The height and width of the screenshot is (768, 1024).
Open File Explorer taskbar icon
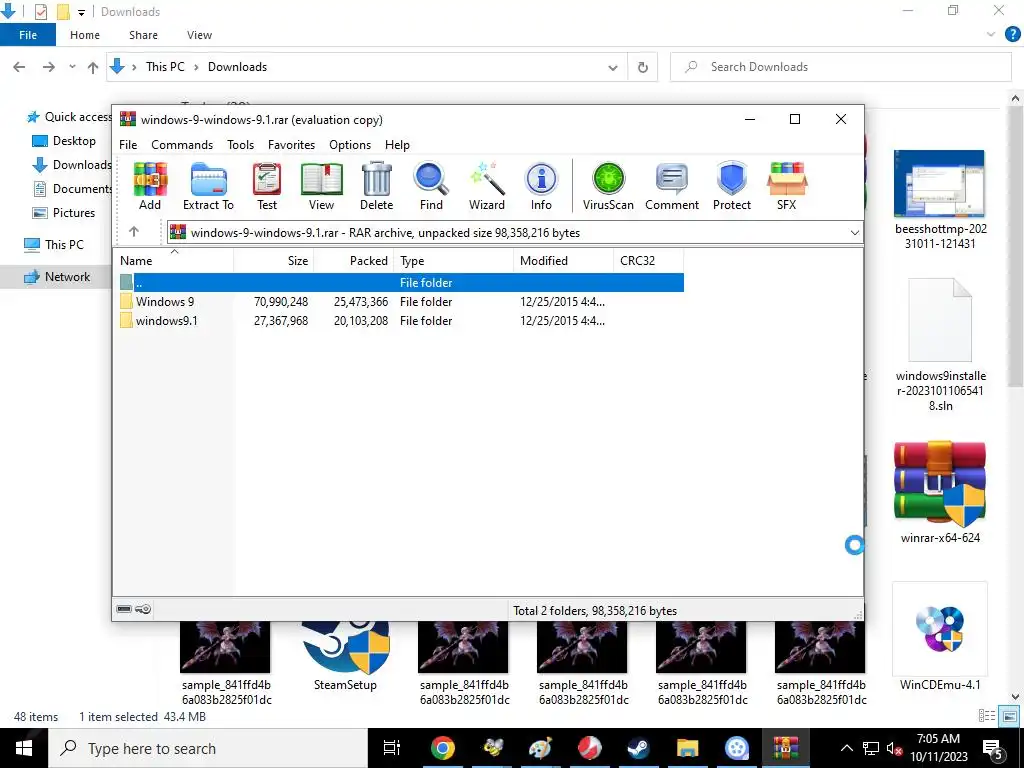point(687,748)
